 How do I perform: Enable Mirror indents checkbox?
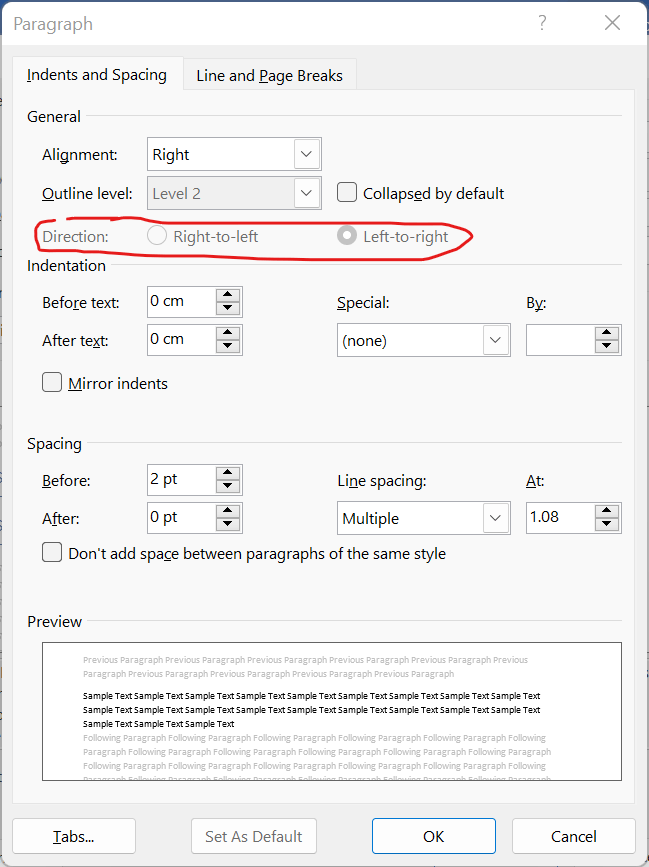tap(52, 383)
